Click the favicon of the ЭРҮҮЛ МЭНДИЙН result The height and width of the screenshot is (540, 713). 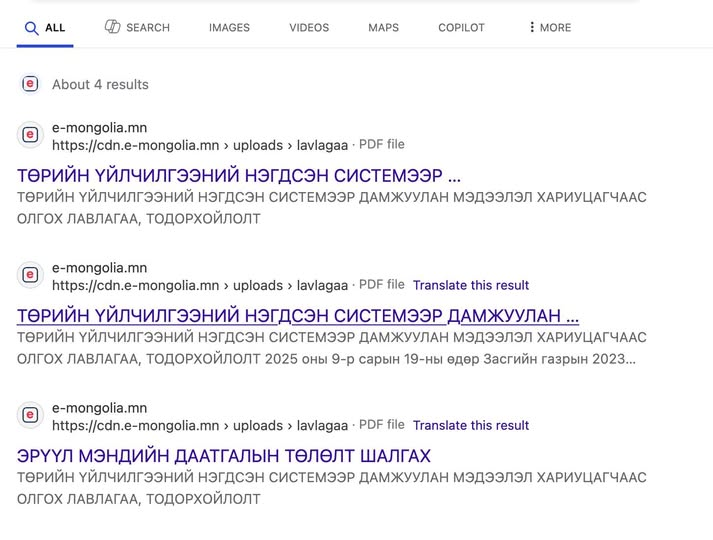(x=30, y=415)
